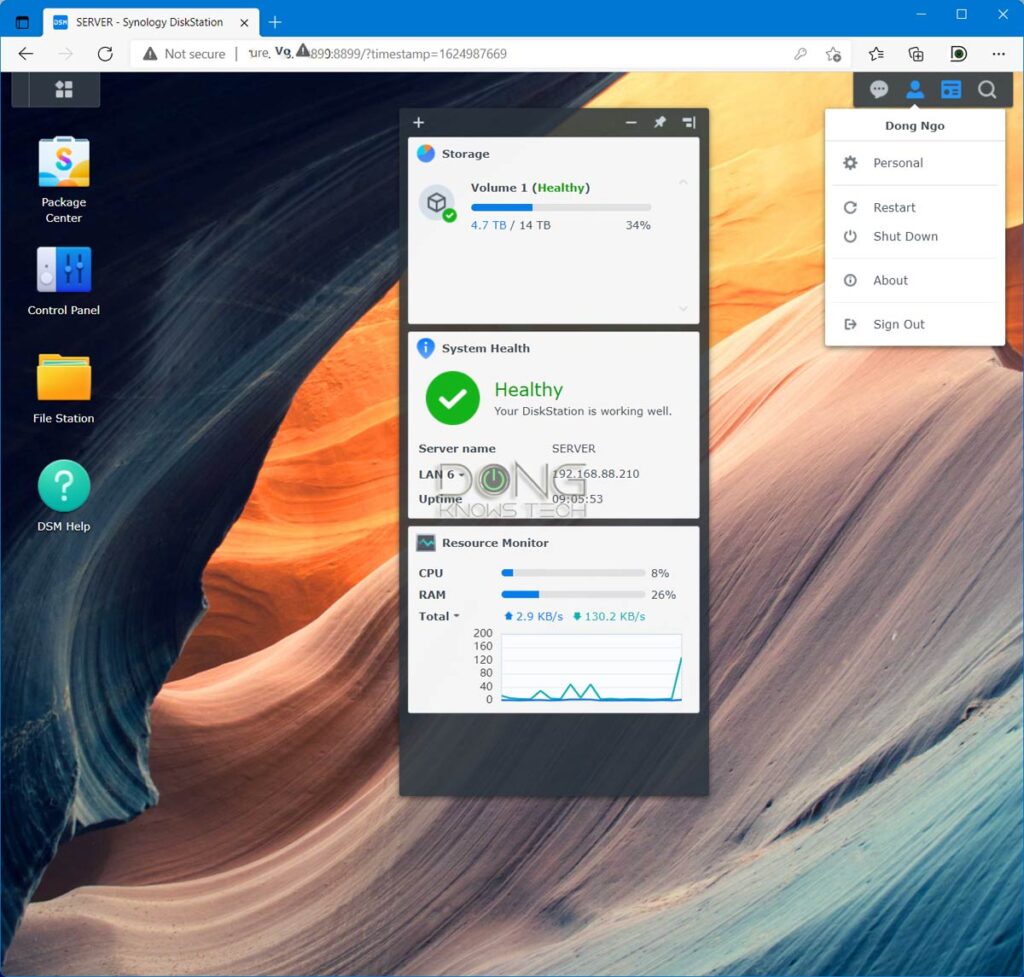Image resolution: width=1024 pixels, height=977 pixels.
Task: Click the Storage widget pie icon
Action: click(x=426, y=153)
